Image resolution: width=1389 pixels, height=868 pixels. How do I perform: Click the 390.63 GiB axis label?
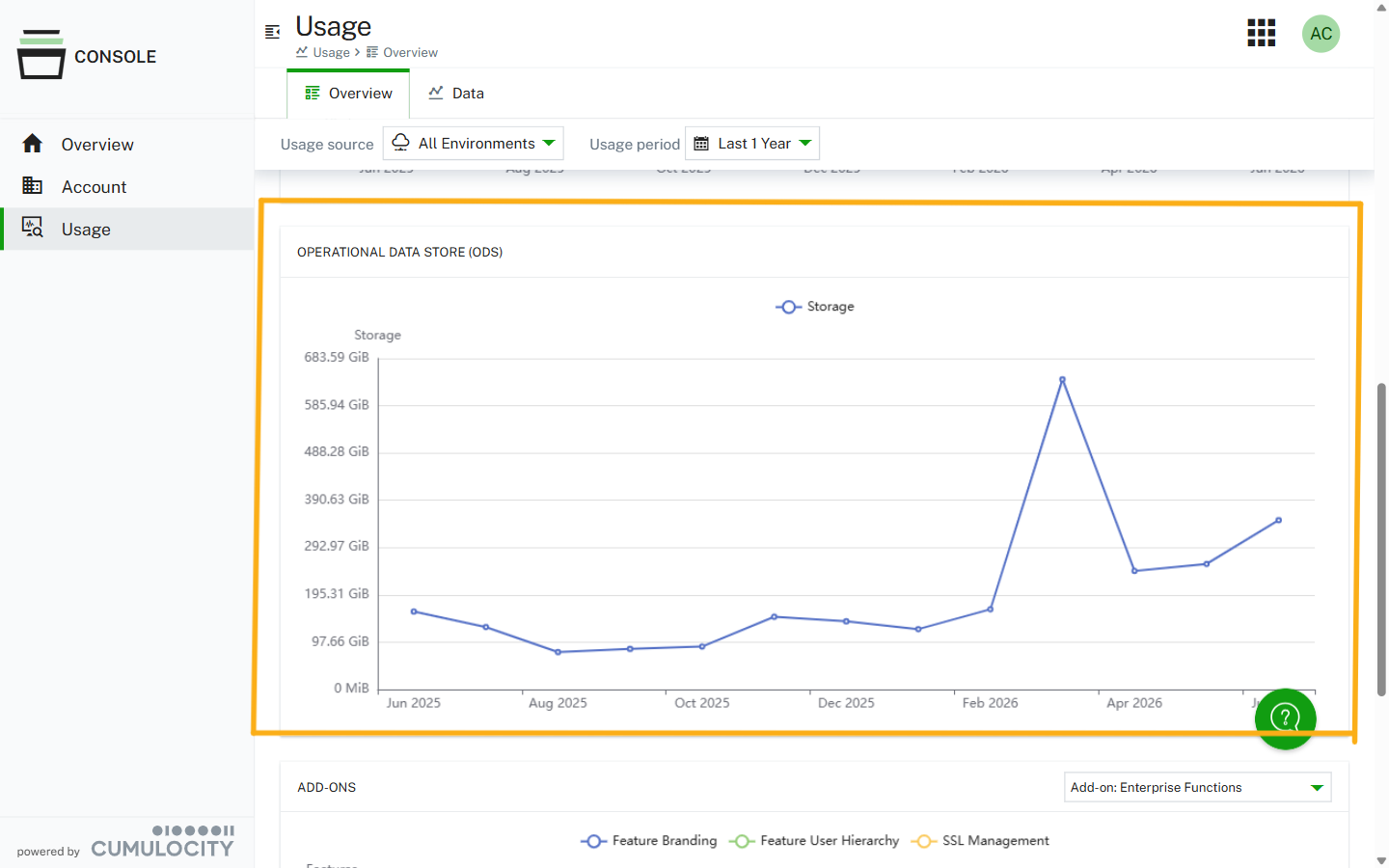[337, 499]
